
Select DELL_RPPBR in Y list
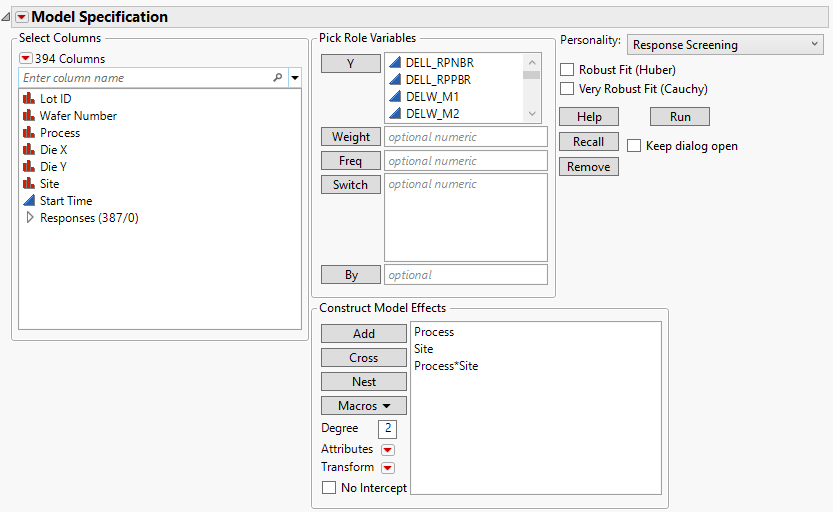click(x=438, y=80)
